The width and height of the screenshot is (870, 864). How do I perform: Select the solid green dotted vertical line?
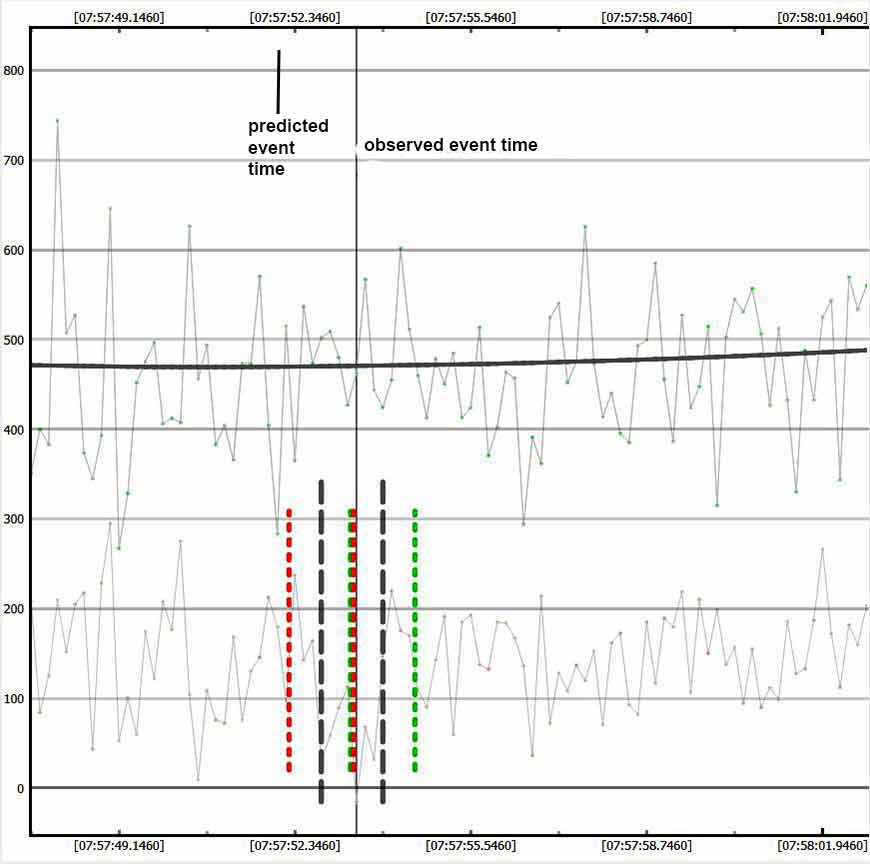point(415,640)
